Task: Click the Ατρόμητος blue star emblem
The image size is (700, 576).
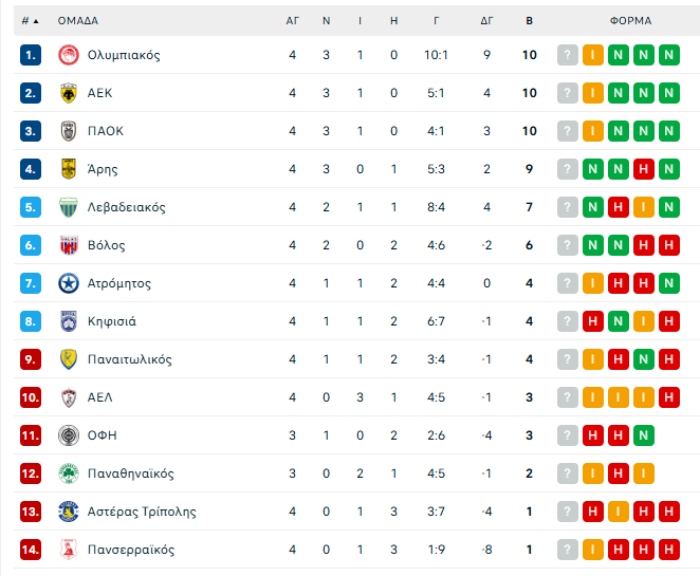Action: point(69,284)
